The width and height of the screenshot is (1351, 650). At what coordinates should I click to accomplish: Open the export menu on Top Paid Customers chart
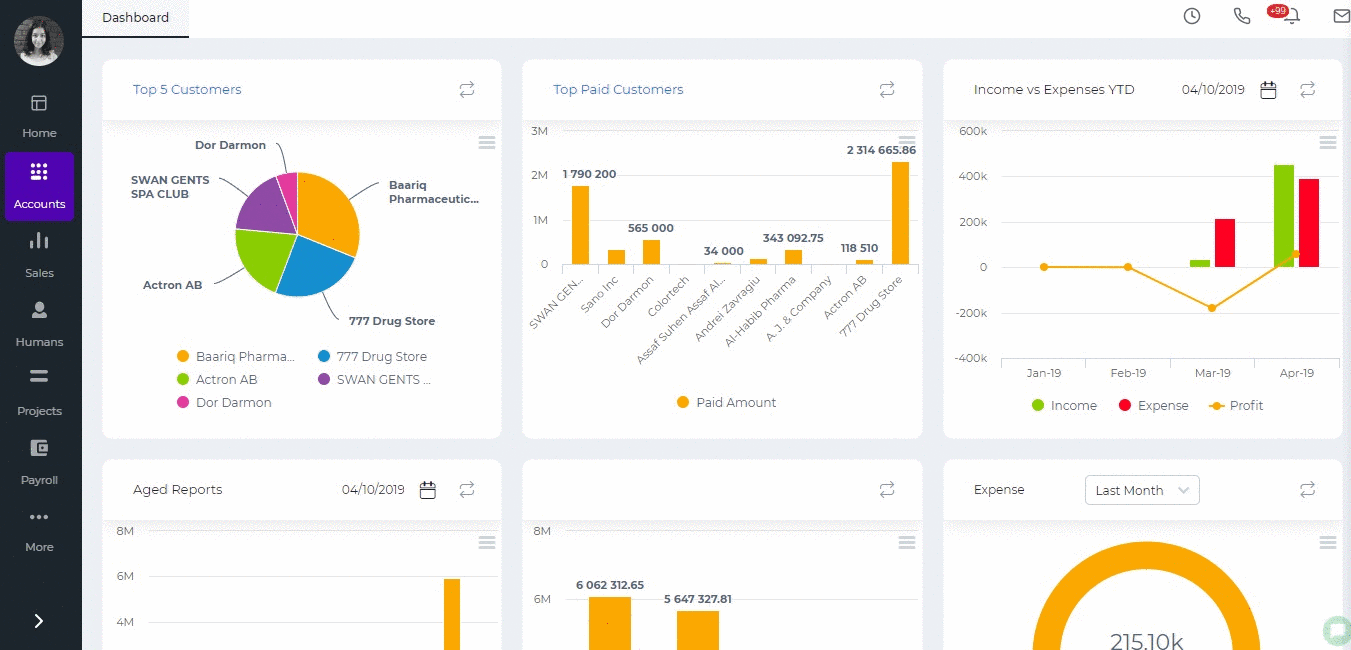(x=907, y=141)
